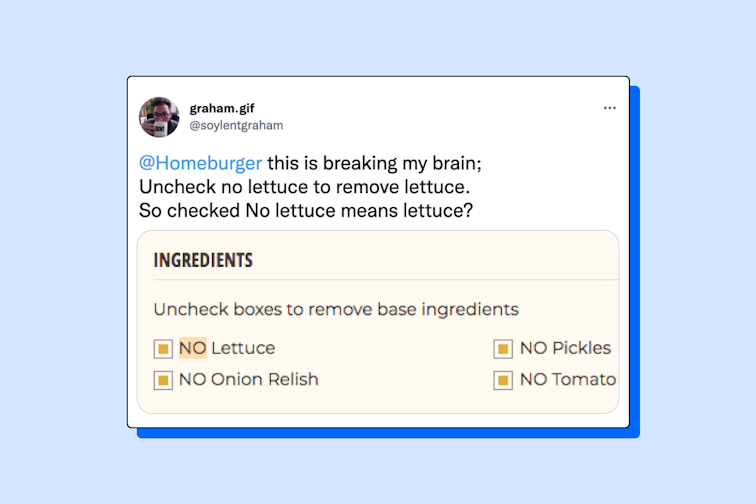Click the graham.gif display name
756x504 pixels.
pos(222,108)
